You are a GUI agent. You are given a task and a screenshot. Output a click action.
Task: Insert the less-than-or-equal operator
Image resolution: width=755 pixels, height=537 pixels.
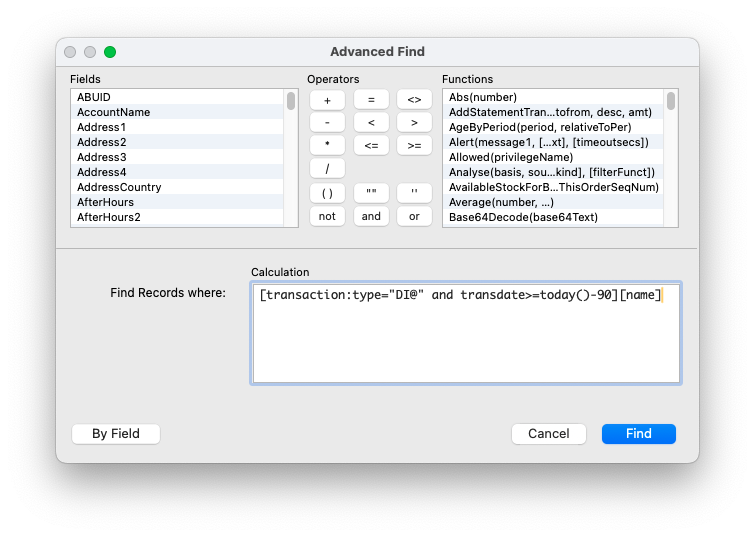coord(371,146)
